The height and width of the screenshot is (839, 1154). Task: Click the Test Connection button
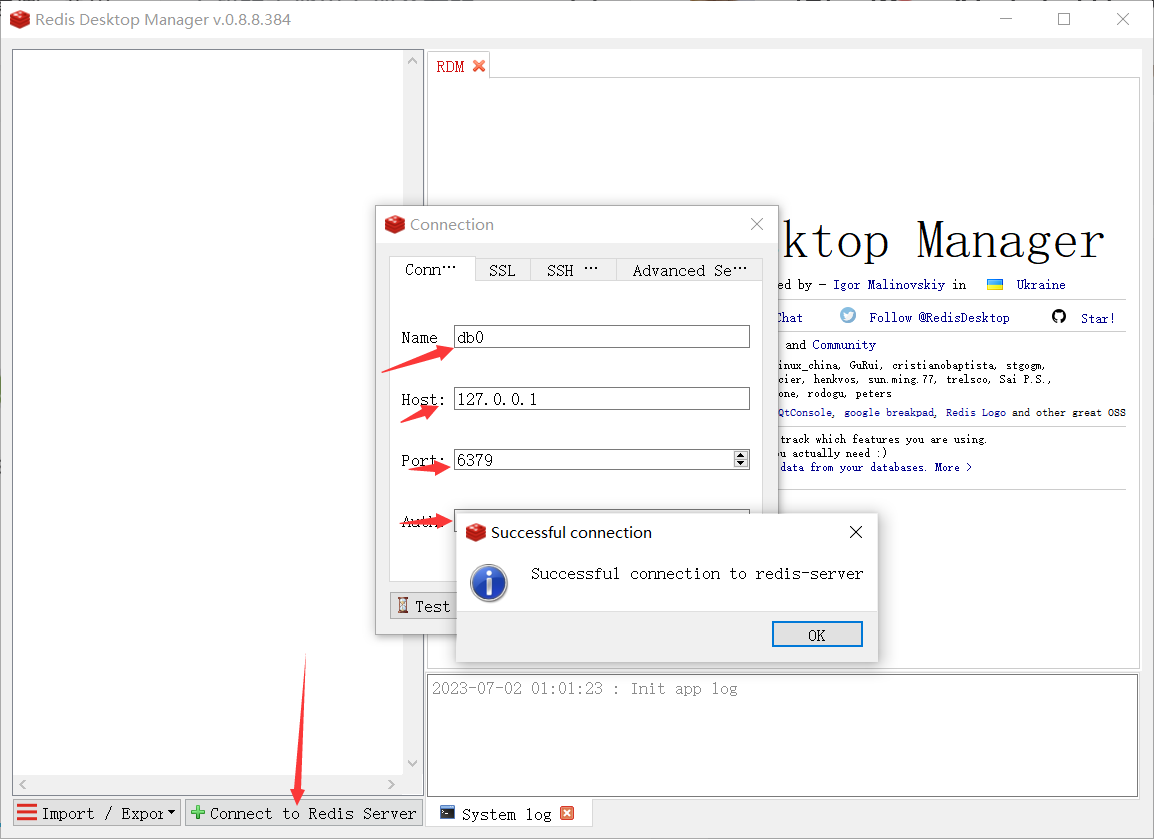click(423, 606)
